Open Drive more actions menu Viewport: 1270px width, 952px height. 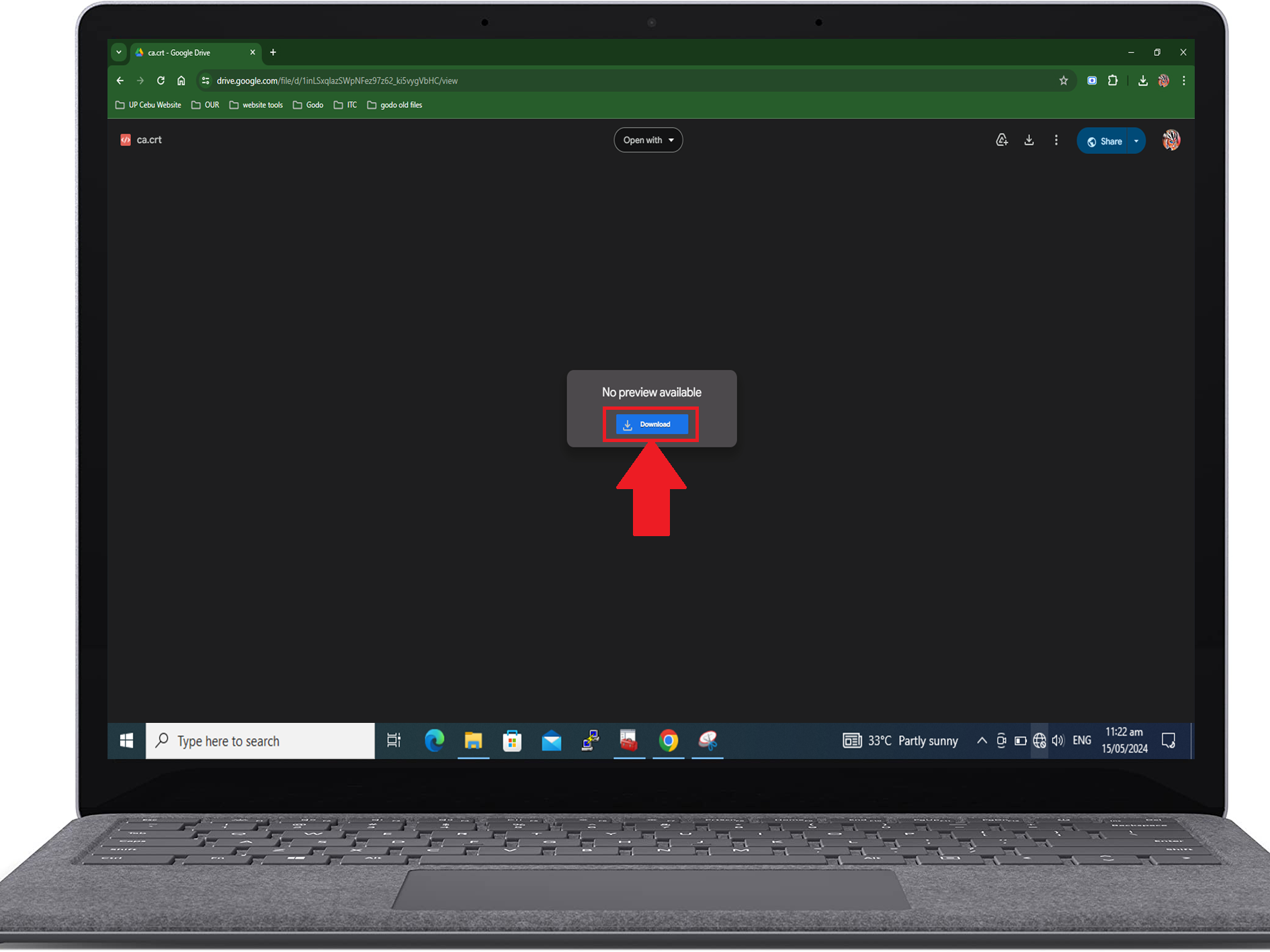[x=1056, y=140]
